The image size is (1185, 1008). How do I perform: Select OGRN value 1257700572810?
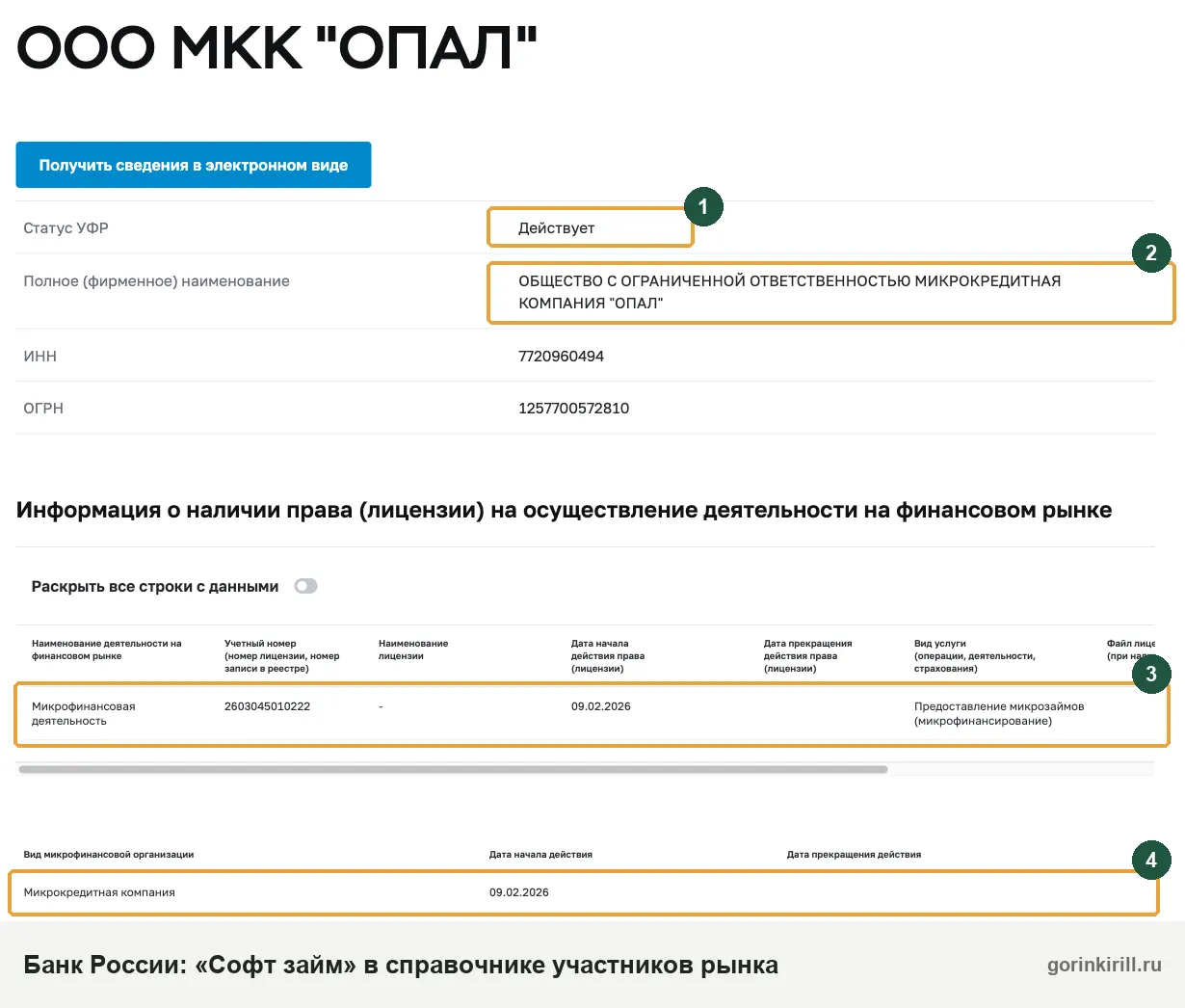click(x=573, y=408)
